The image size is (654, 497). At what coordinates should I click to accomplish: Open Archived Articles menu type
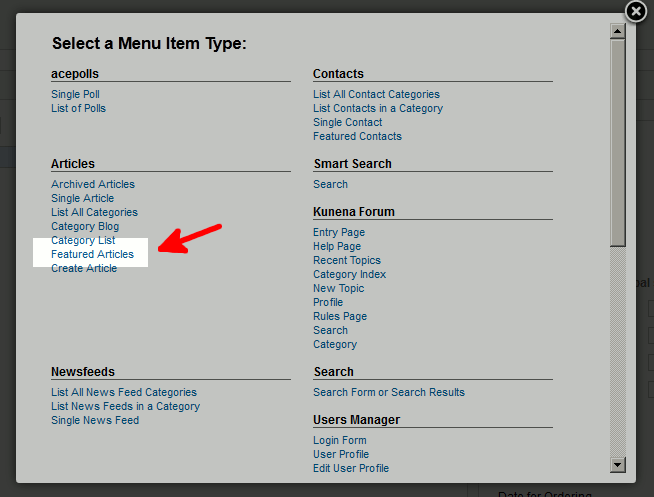click(x=93, y=184)
